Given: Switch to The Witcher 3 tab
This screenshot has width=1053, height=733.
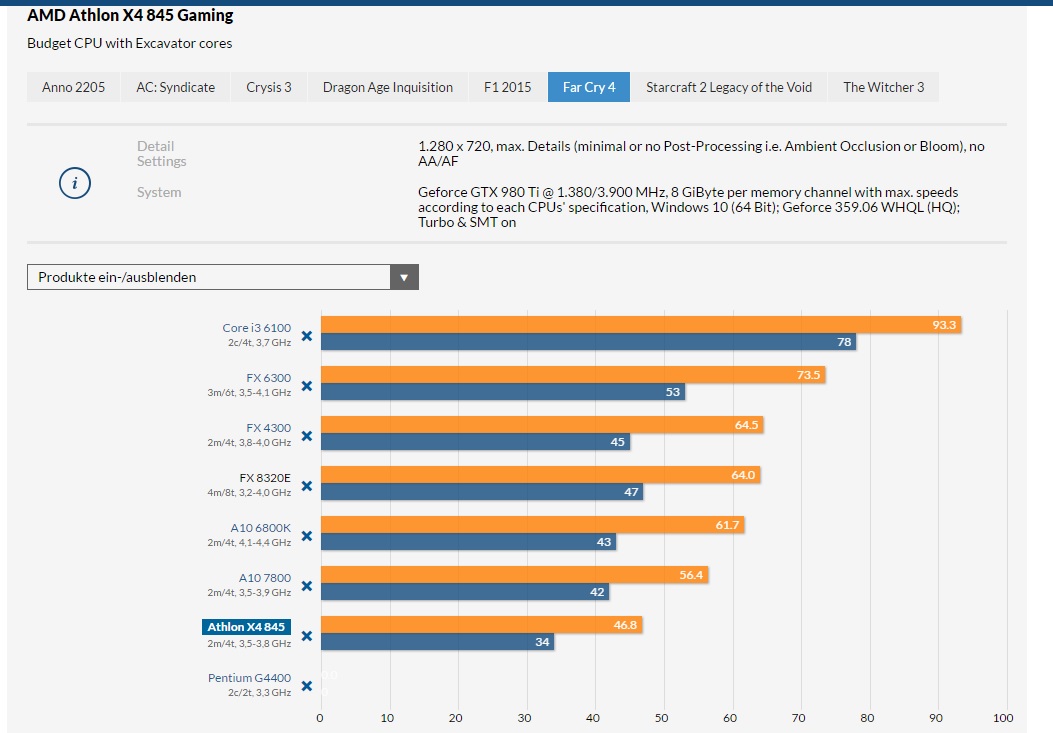Looking at the screenshot, I should click(x=884, y=87).
